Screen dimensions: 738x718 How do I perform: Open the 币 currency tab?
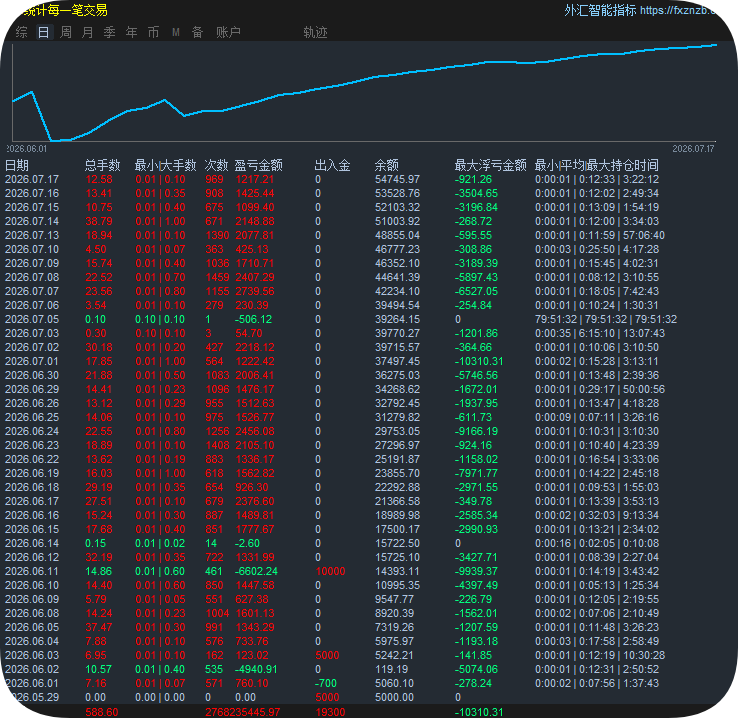[x=153, y=32]
